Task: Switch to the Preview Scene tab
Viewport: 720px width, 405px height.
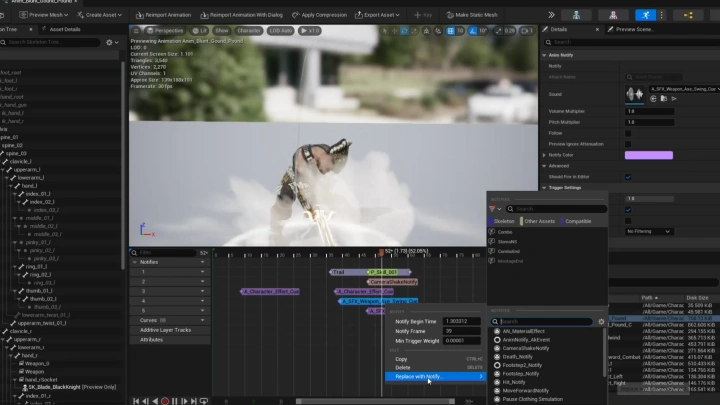Action: pyautogui.click(x=630, y=29)
